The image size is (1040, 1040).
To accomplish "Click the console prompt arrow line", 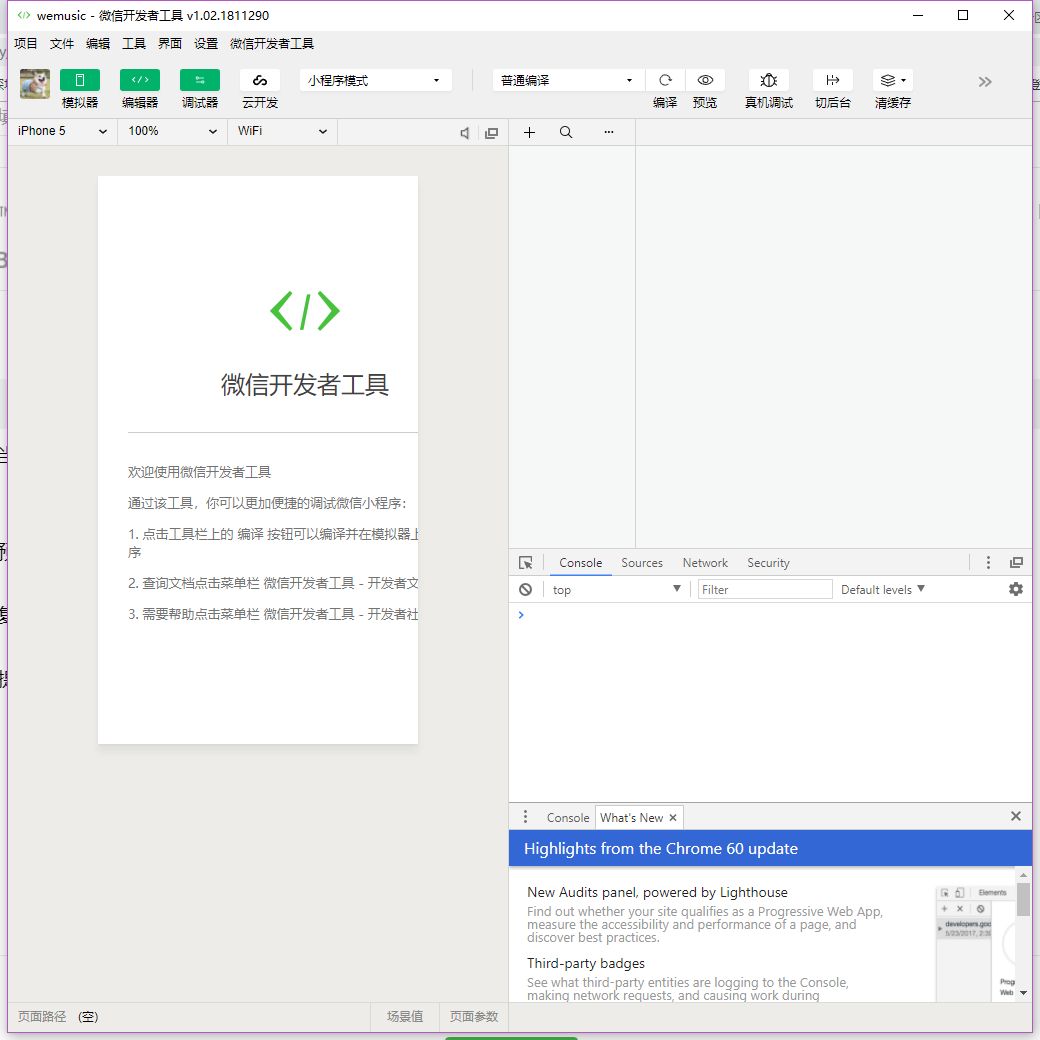I will 770,616.
